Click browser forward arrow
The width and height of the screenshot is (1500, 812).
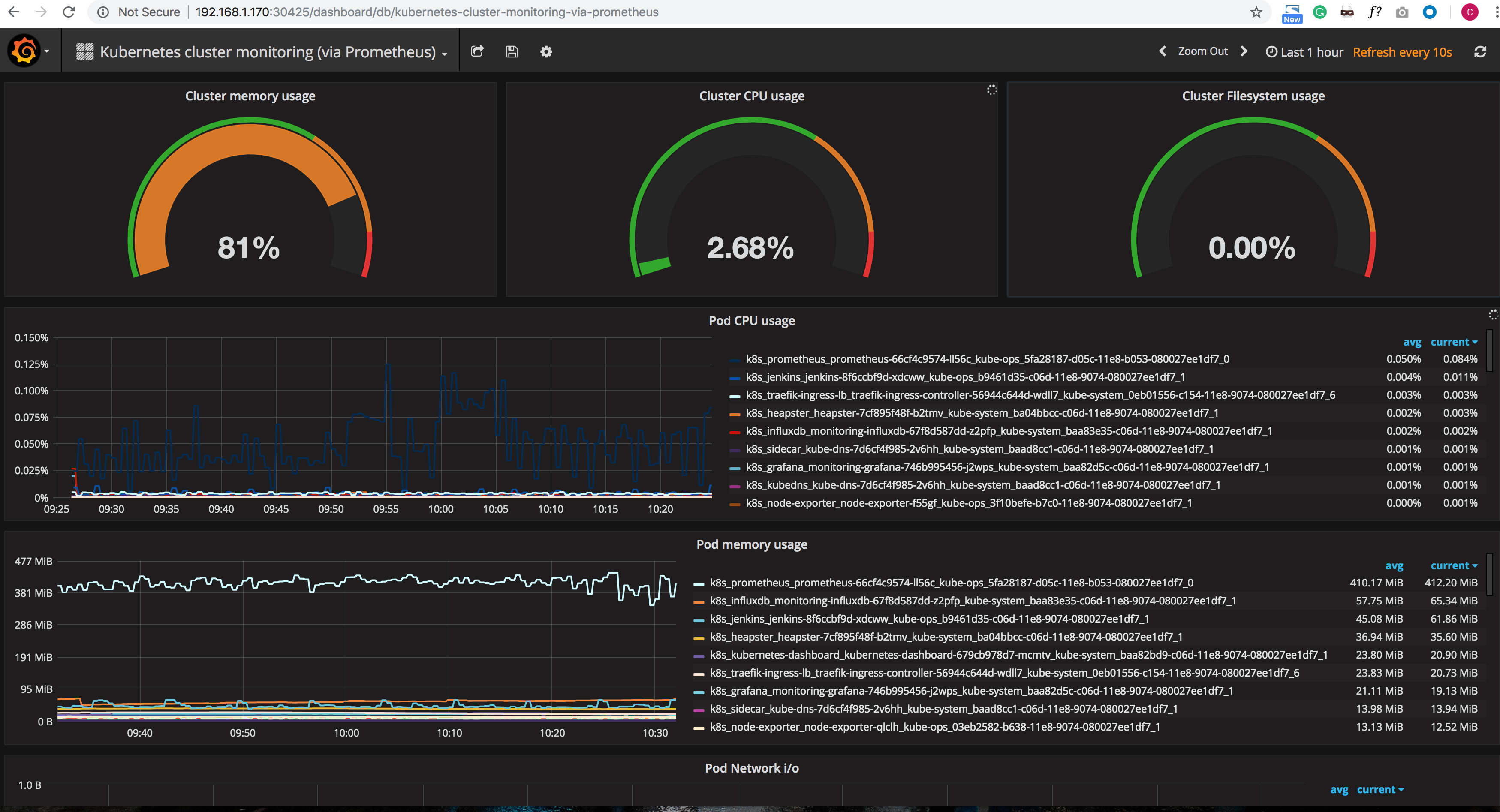[x=41, y=12]
